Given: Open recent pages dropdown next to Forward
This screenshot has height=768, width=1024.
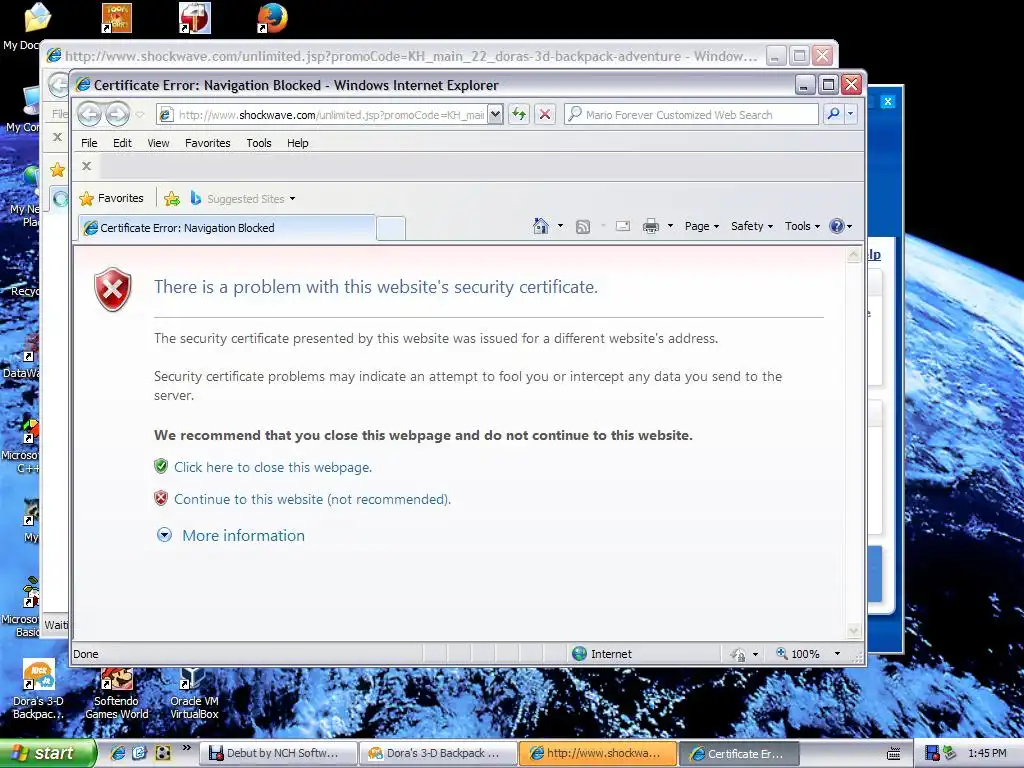Looking at the screenshot, I should pyautogui.click(x=140, y=115).
